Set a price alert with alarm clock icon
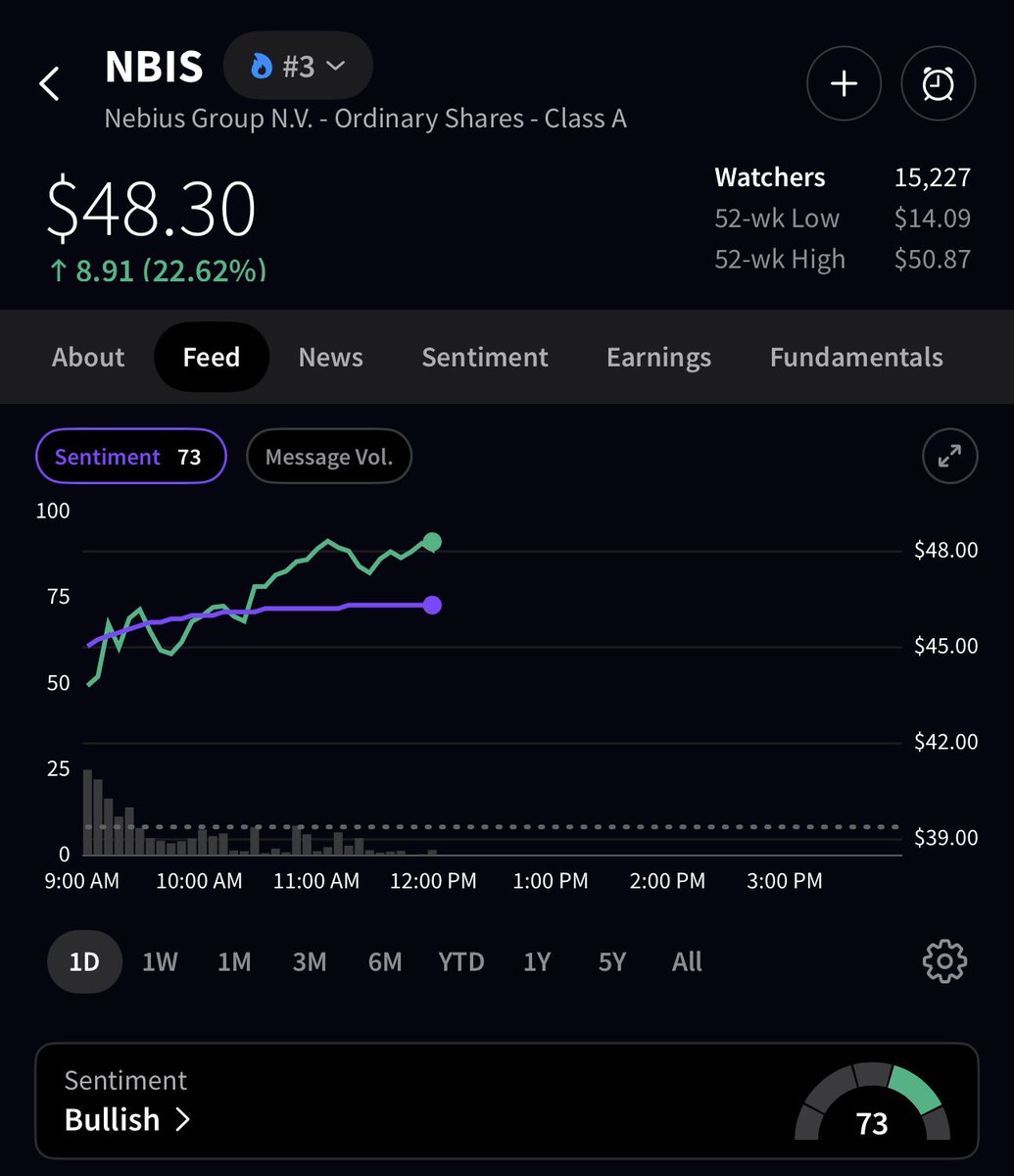Image resolution: width=1014 pixels, height=1176 pixels. coord(938,84)
